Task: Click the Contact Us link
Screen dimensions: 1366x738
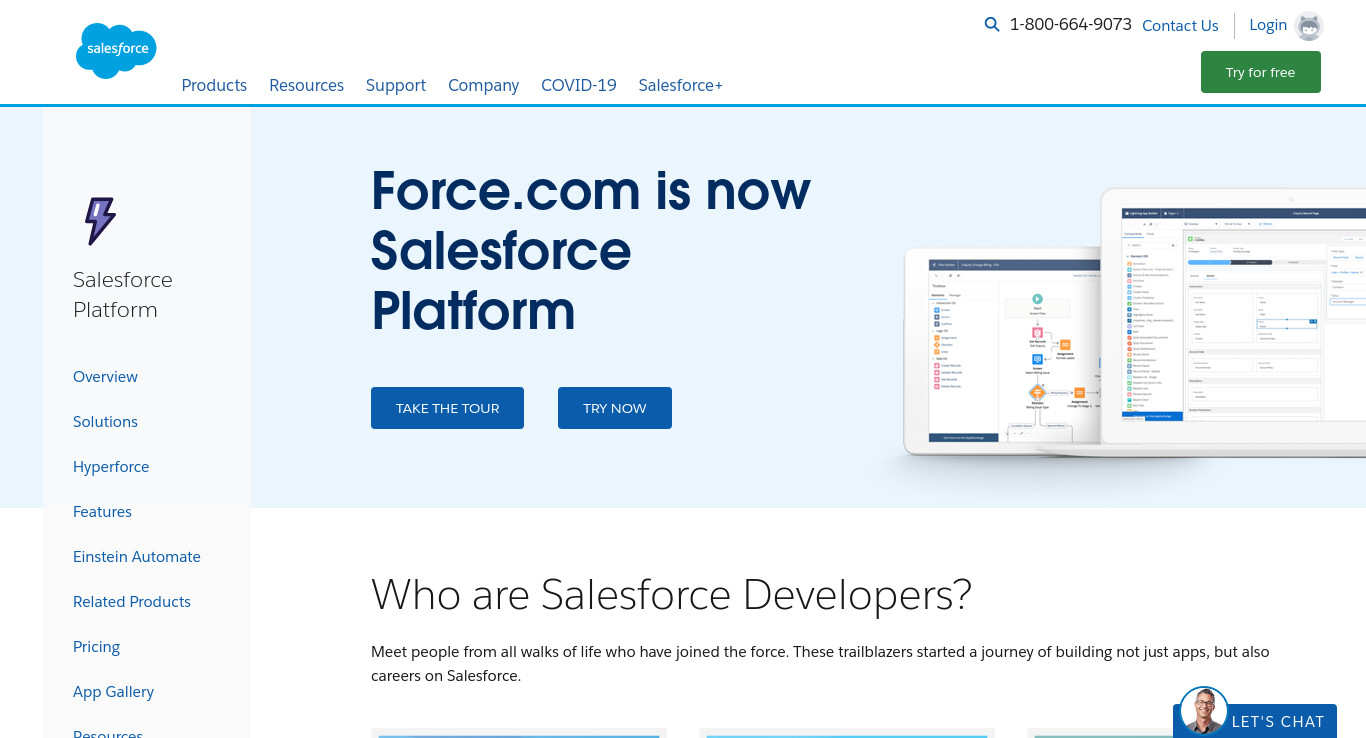Action: click(1180, 26)
